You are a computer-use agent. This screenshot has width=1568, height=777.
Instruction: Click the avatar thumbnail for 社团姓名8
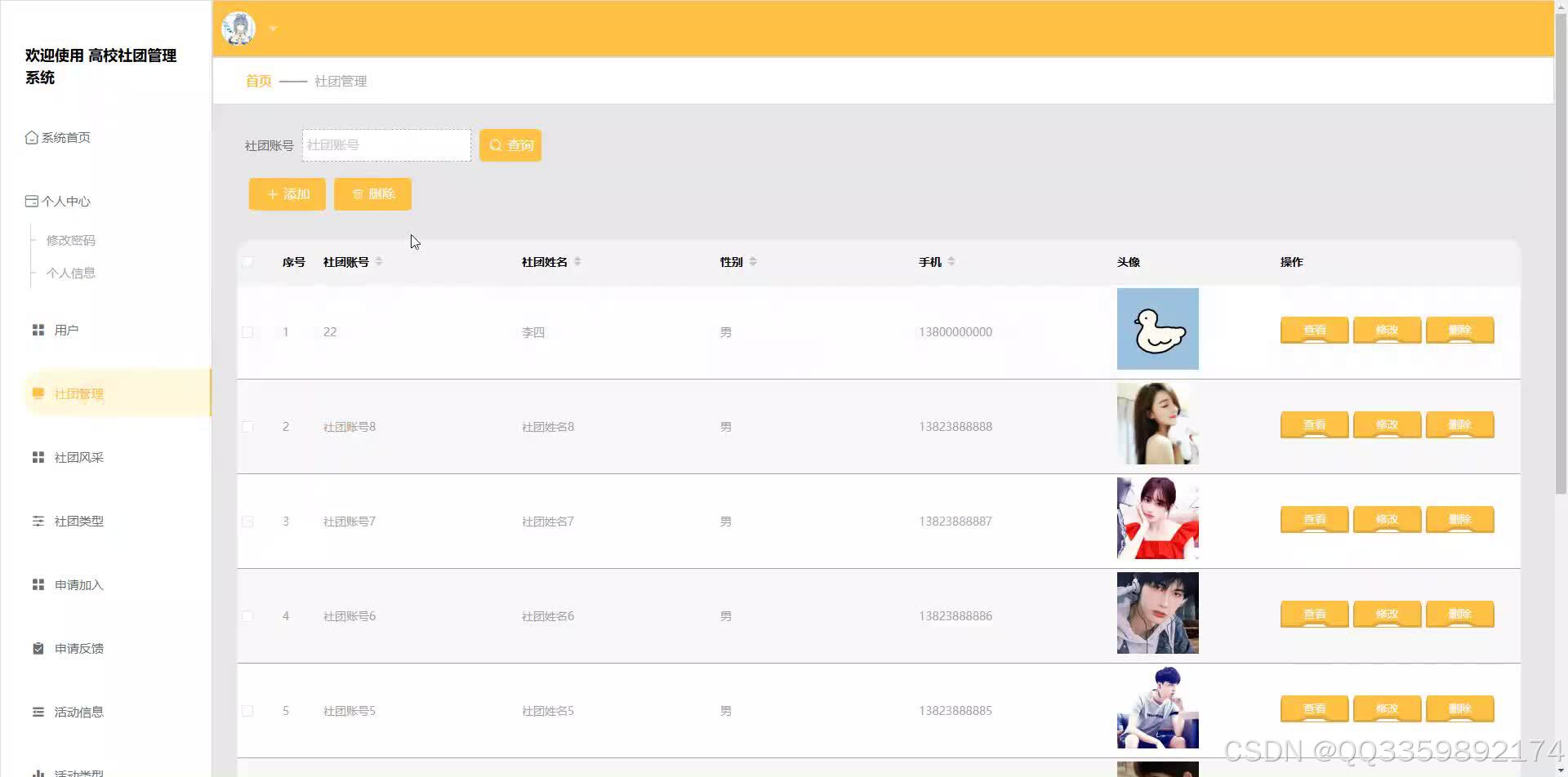[1158, 424]
